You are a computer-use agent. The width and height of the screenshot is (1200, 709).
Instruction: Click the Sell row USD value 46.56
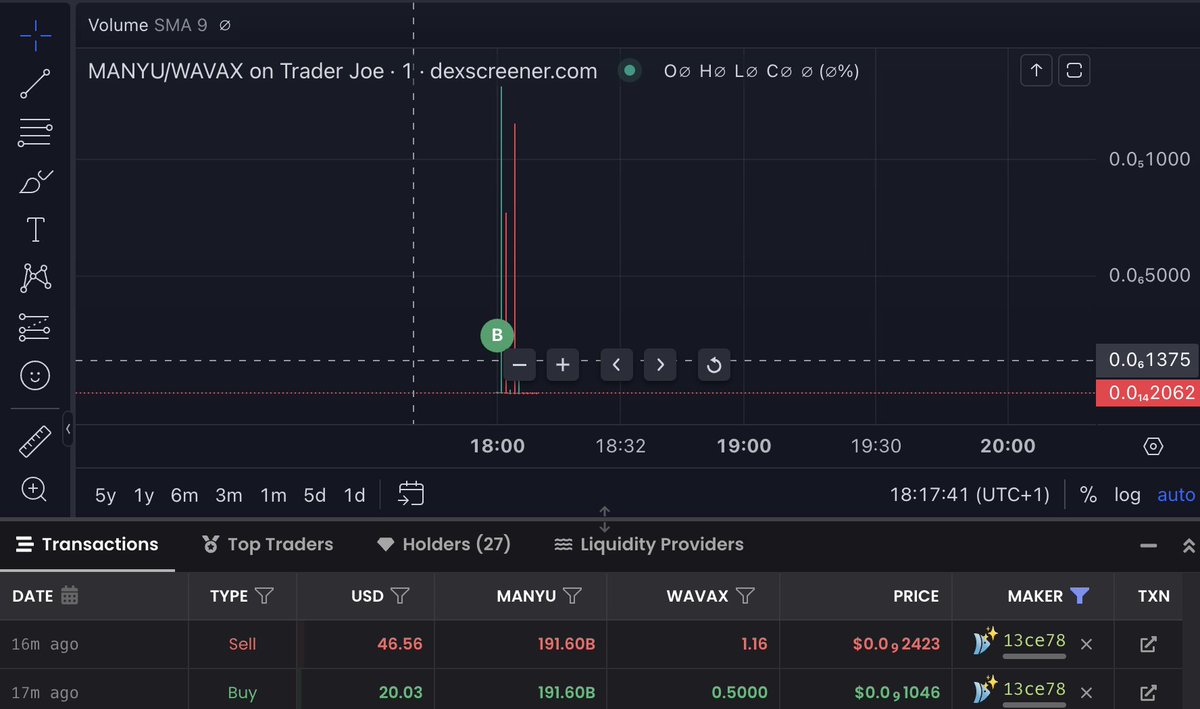click(x=400, y=644)
